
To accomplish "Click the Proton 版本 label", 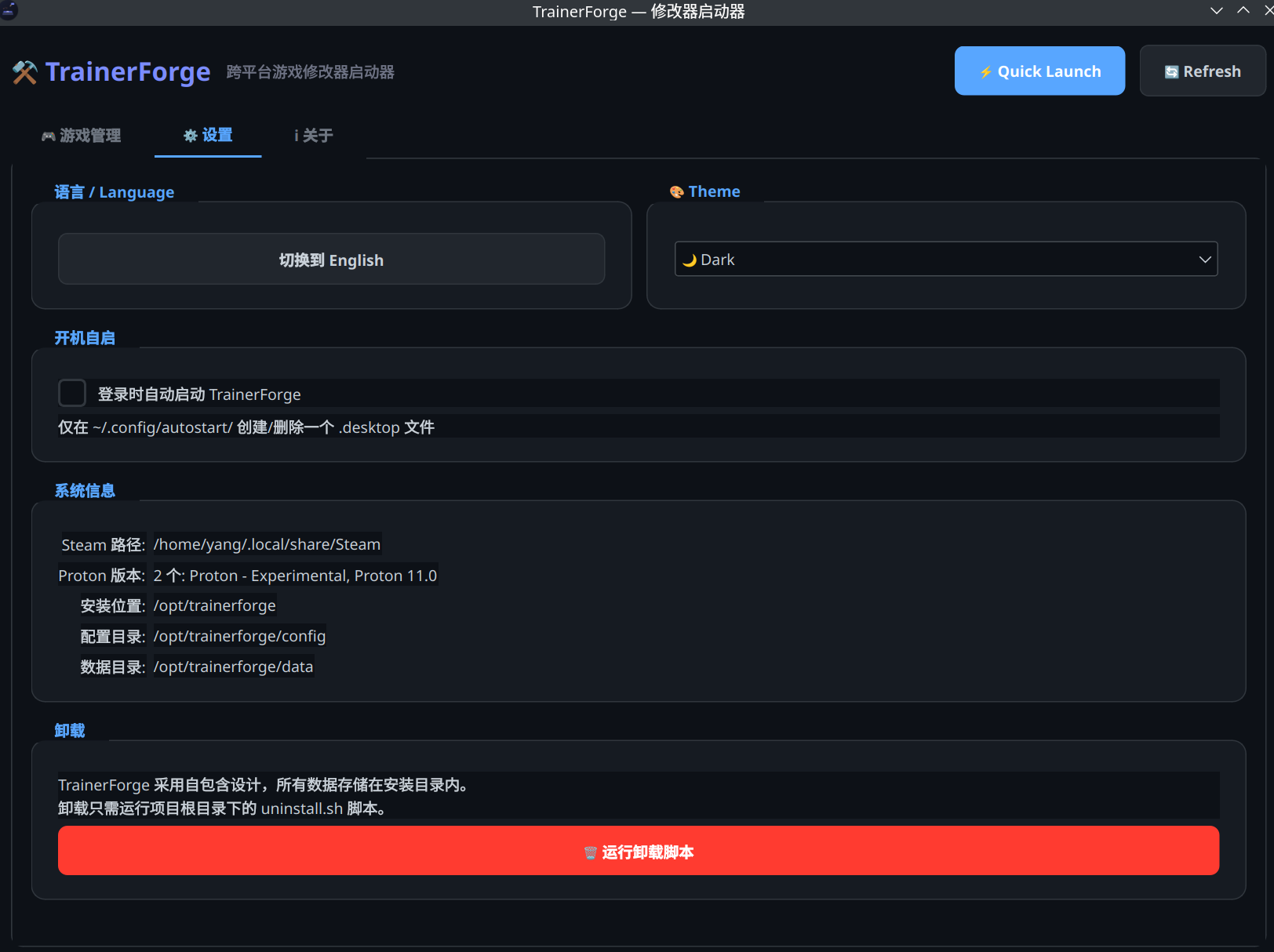I will [x=101, y=576].
